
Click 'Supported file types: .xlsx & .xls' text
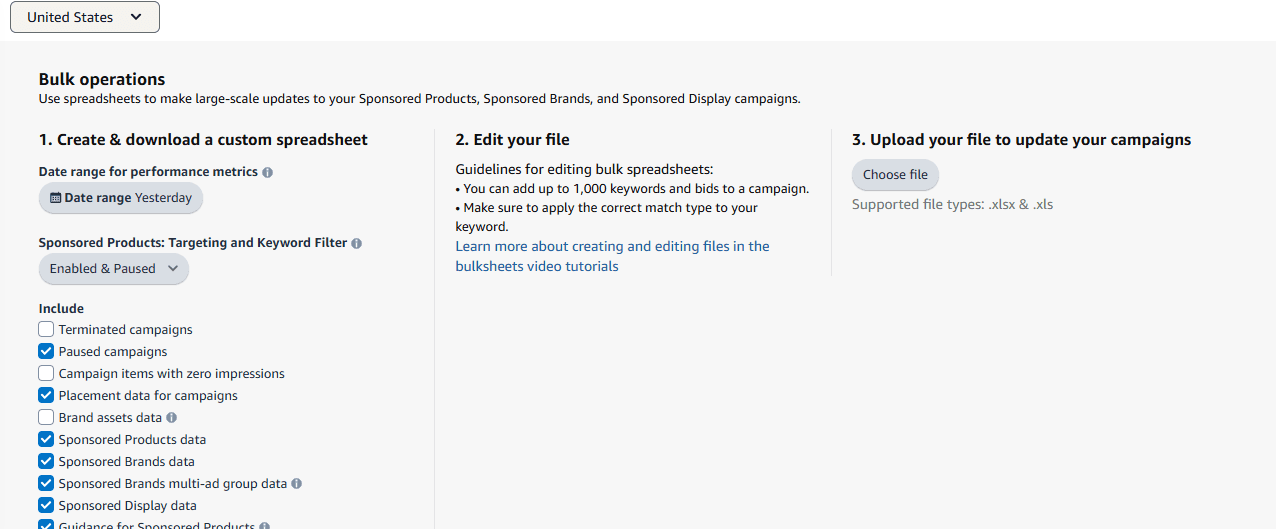pyautogui.click(x=952, y=205)
